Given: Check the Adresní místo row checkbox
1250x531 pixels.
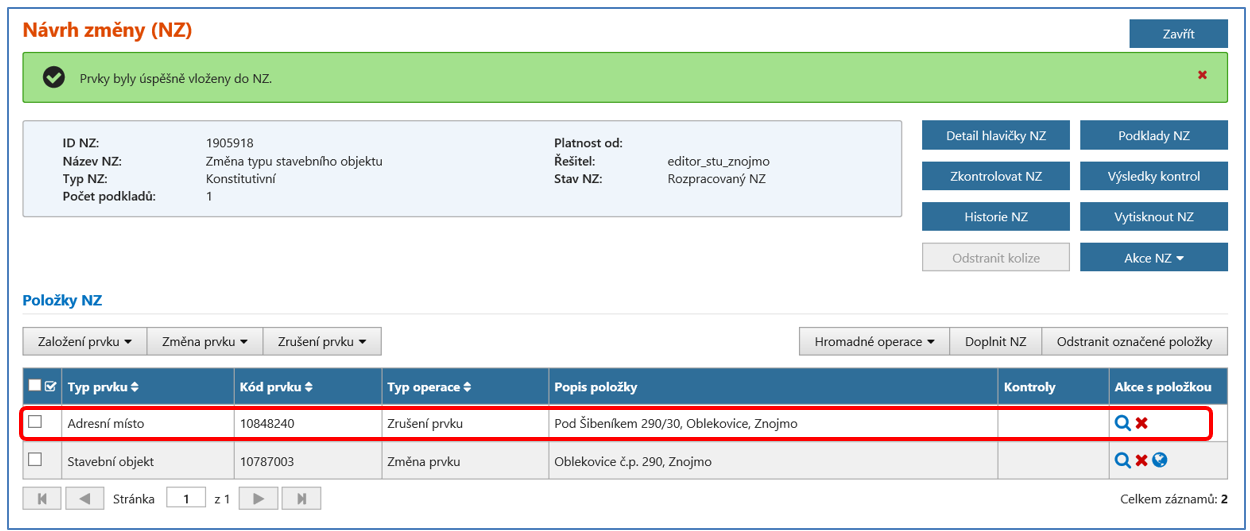Looking at the screenshot, I should [35, 422].
